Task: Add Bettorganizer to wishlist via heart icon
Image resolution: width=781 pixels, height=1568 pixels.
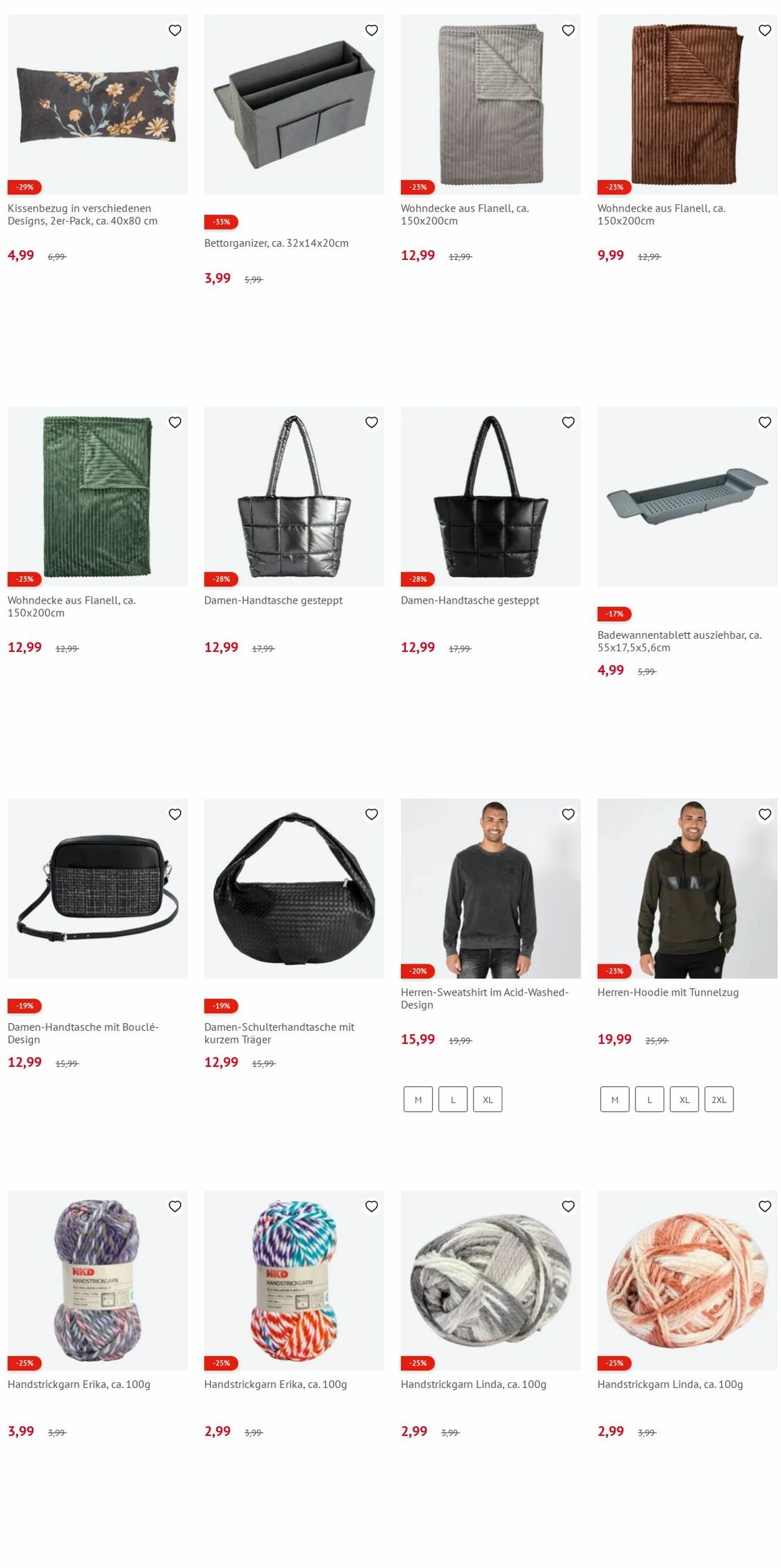Action: (372, 31)
